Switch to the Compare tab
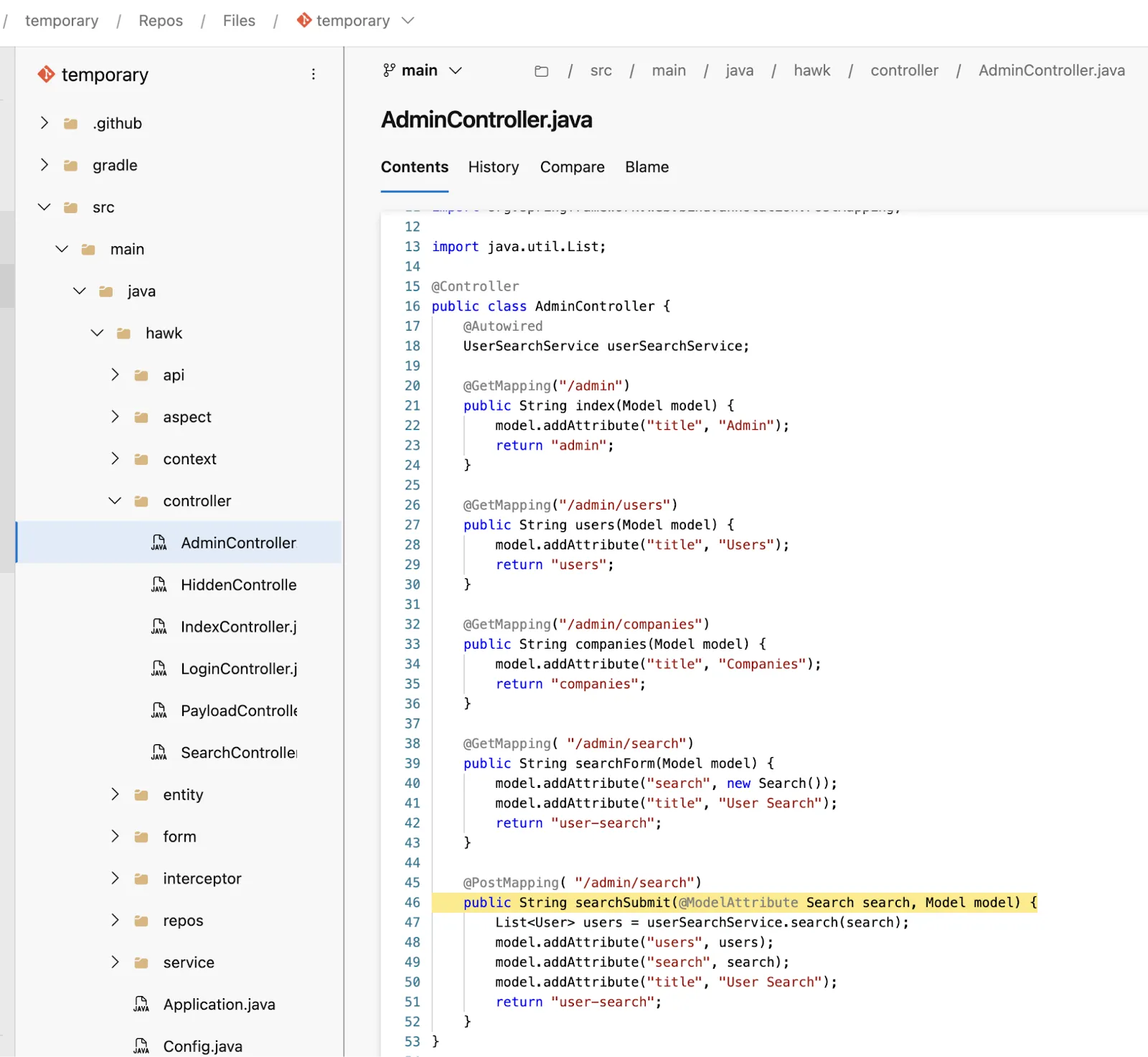 point(573,167)
